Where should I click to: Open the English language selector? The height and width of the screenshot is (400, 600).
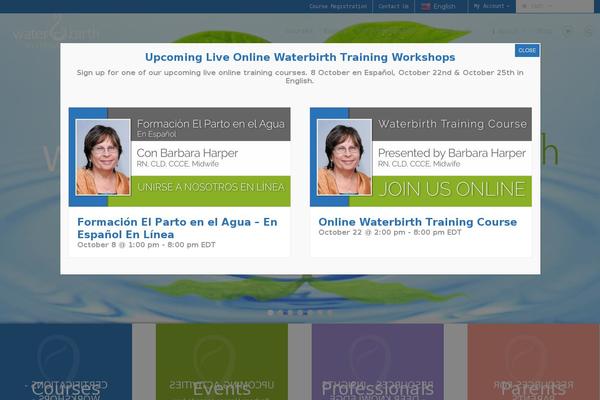(x=439, y=7)
